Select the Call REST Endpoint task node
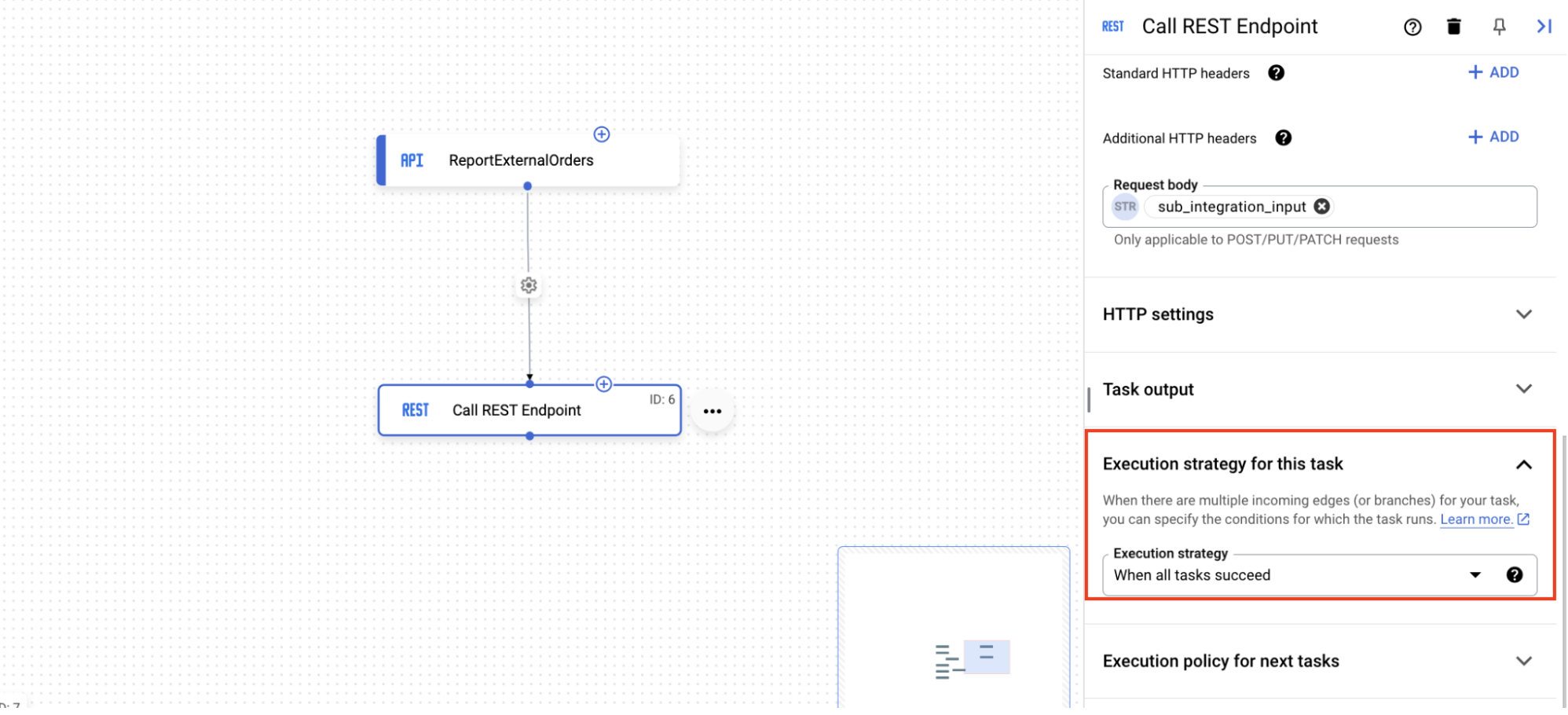This screenshot has height=715, width=1568. pyautogui.click(x=516, y=409)
